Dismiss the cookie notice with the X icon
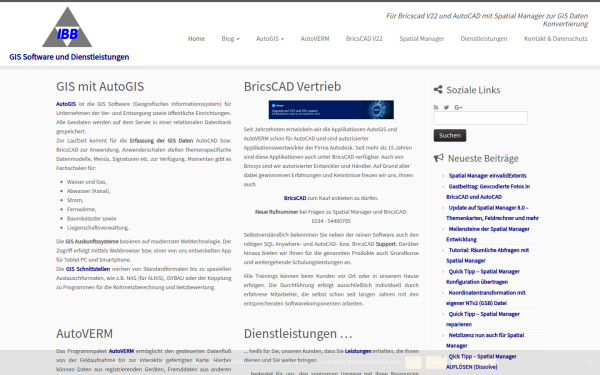This screenshot has height=375, width=600. click(x=590, y=362)
